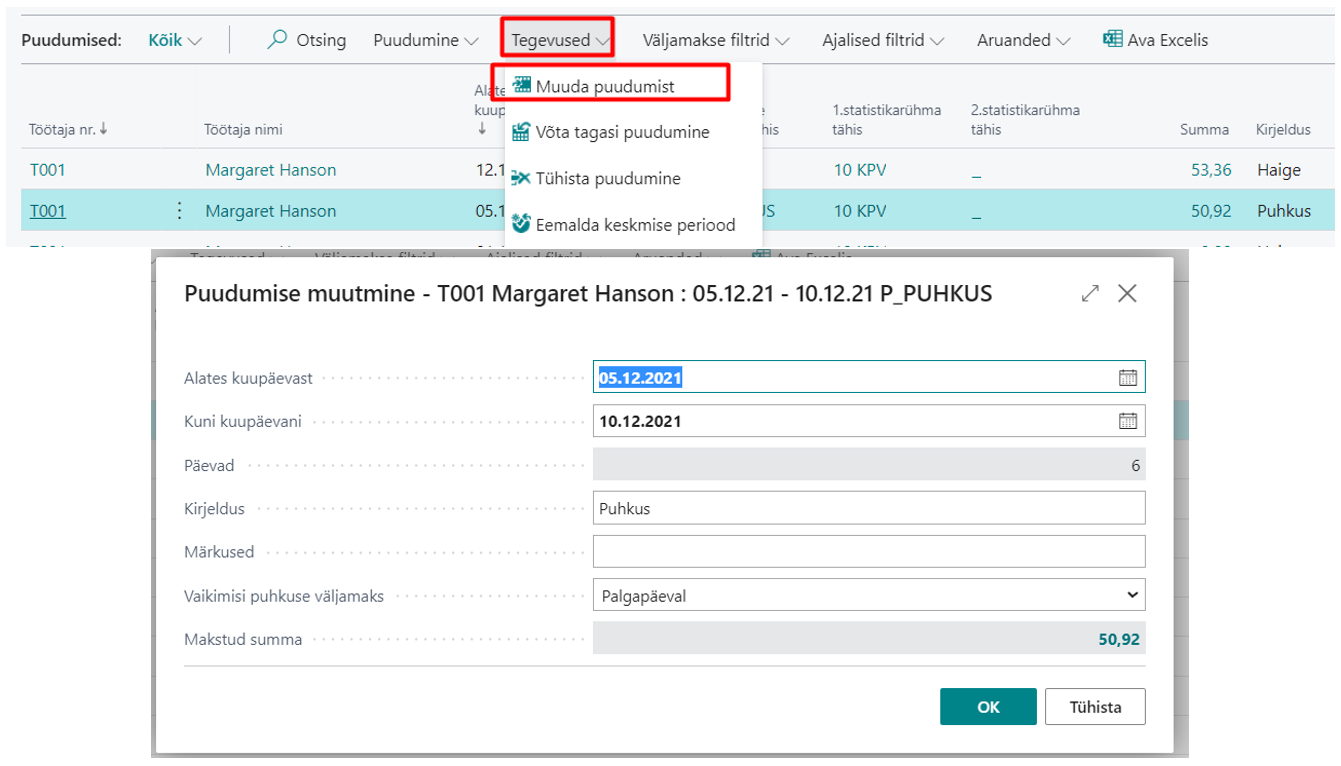The image size is (1341, 766).
Task: Open the Ajalised filtrid menu
Action: coord(883,41)
